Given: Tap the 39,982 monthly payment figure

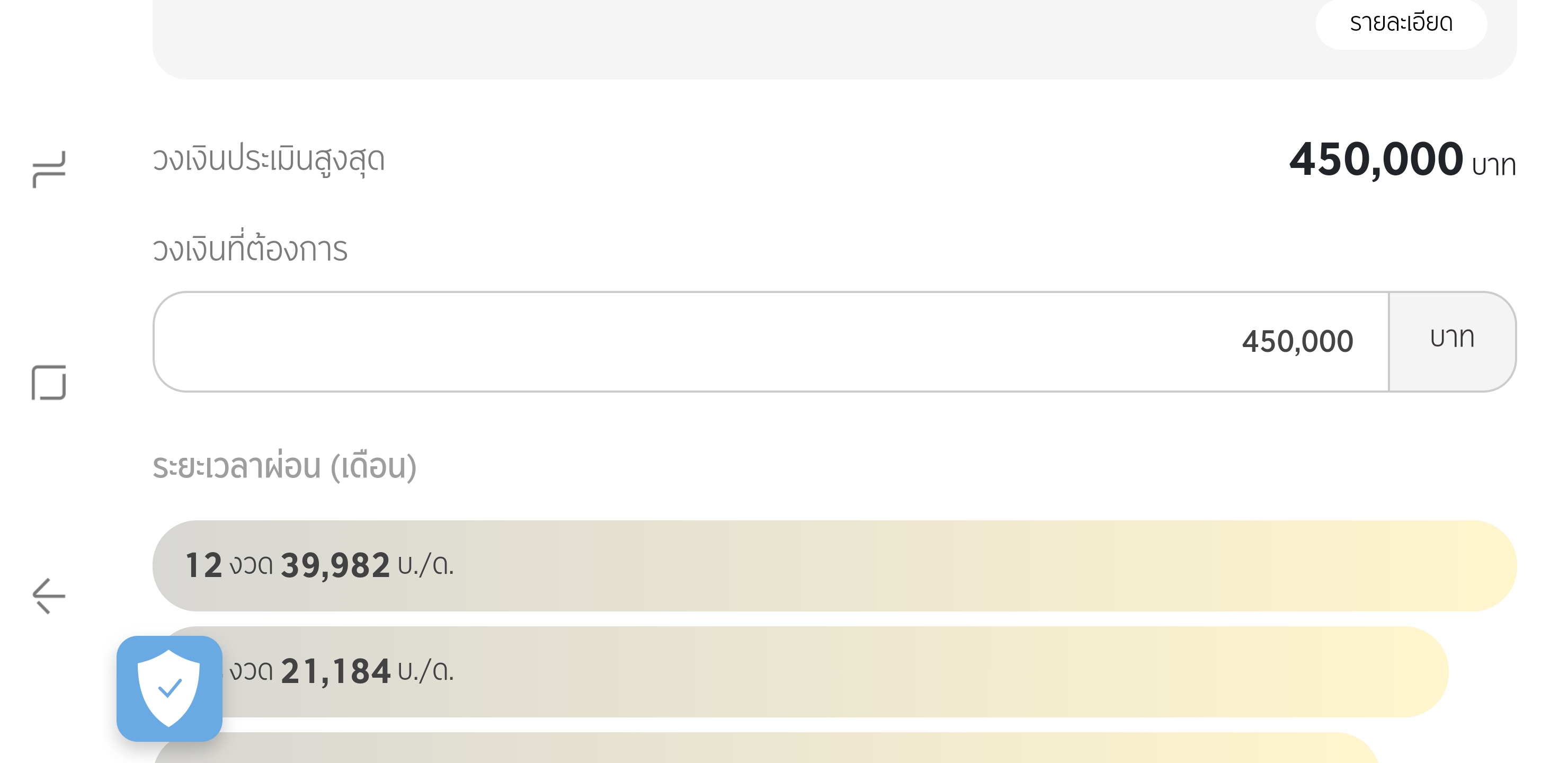Looking at the screenshot, I should click(x=335, y=565).
